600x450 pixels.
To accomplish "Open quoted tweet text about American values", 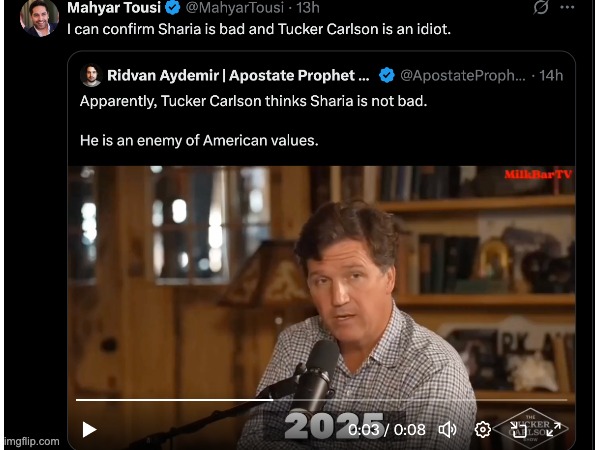I will (199, 140).
